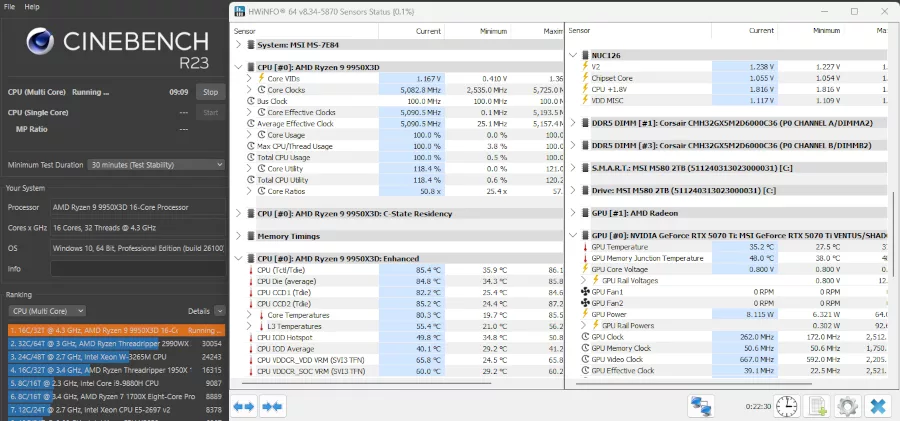Open Cinebench File menu
The height and width of the screenshot is (421, 900).
[10, 7]
